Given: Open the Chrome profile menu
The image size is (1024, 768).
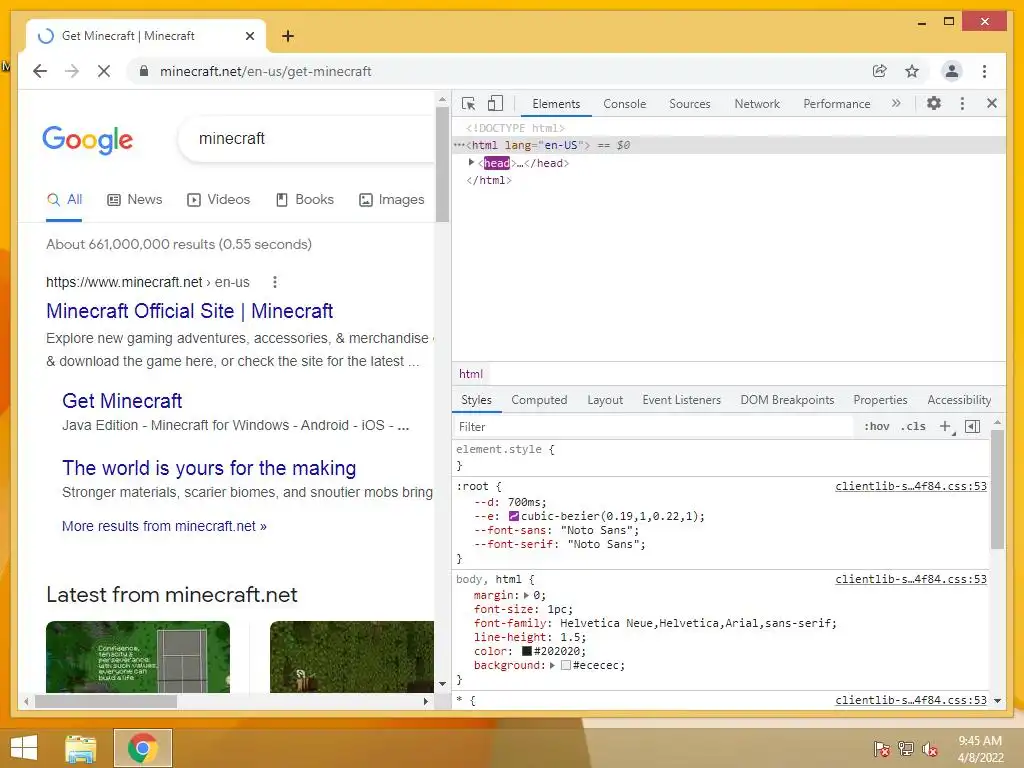Looking at the screenshot, I should pyautogui.click(x=952, y=71).
